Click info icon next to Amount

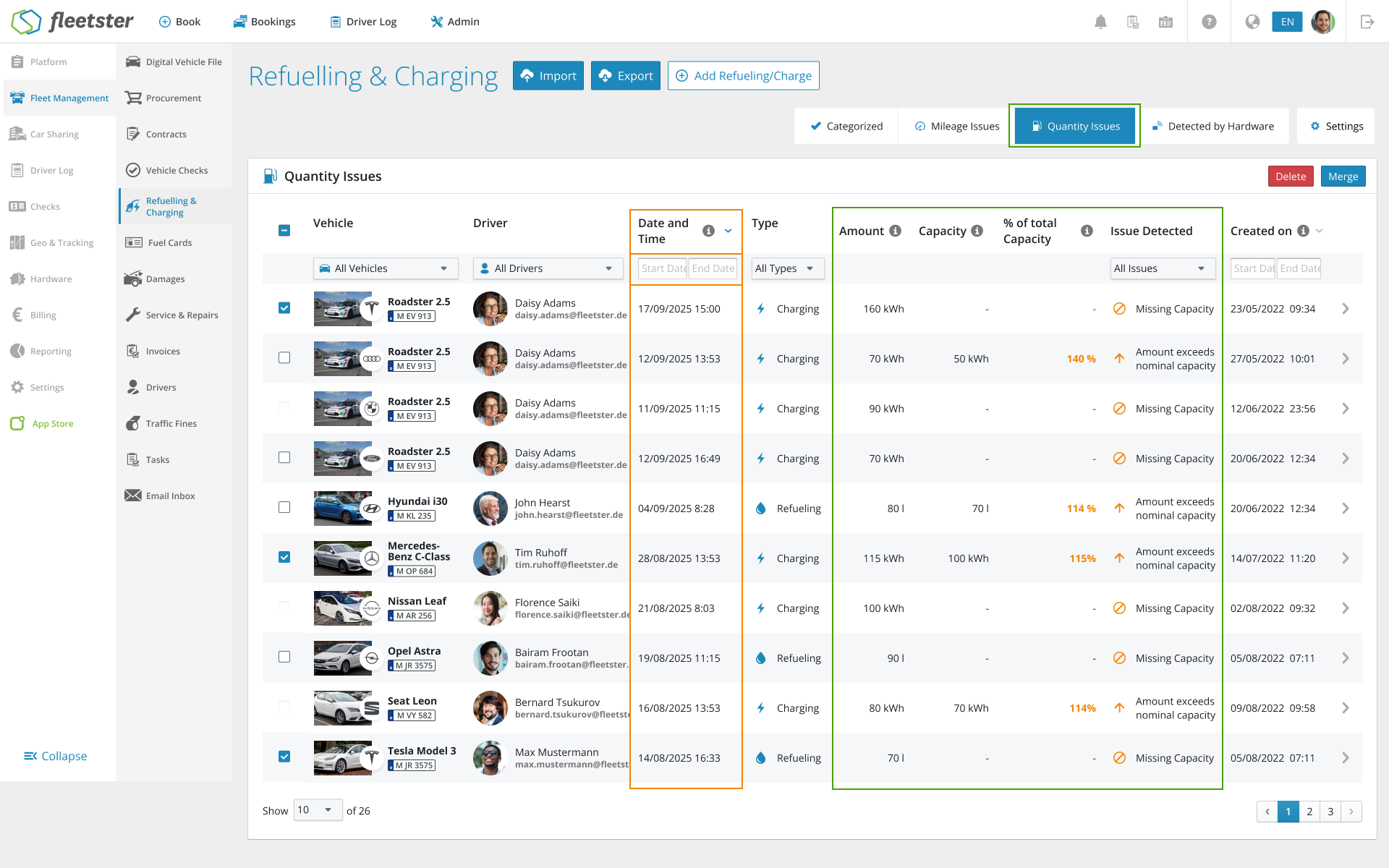click(895, 231)
